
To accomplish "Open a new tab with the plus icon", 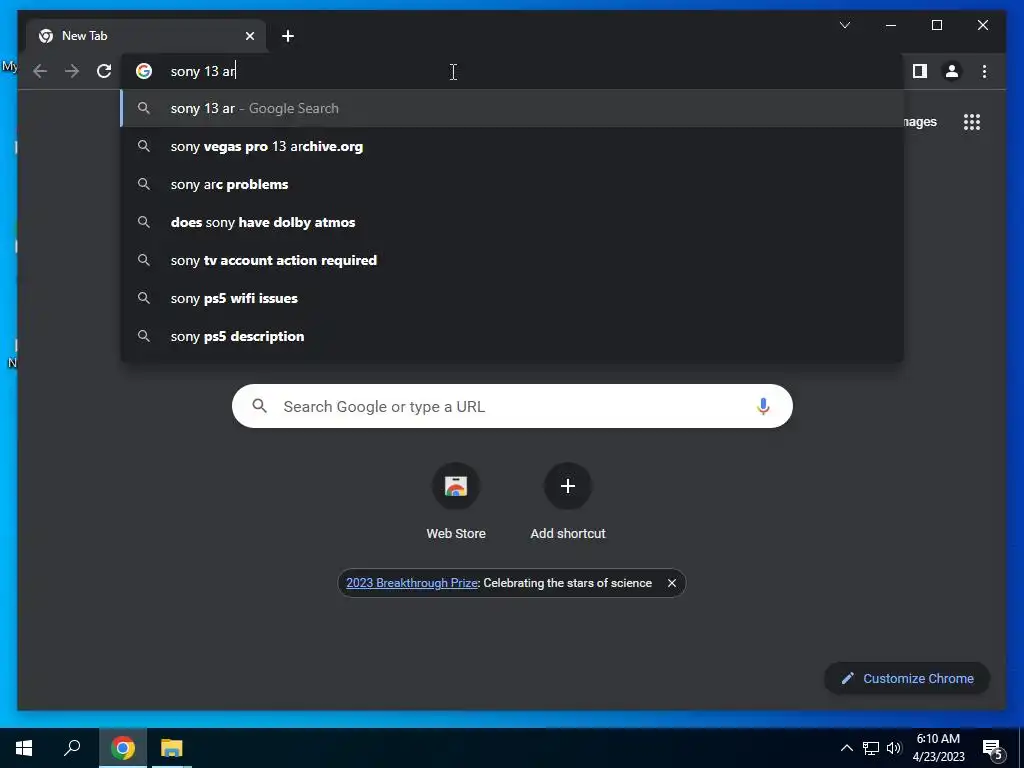I will [287, 36].
